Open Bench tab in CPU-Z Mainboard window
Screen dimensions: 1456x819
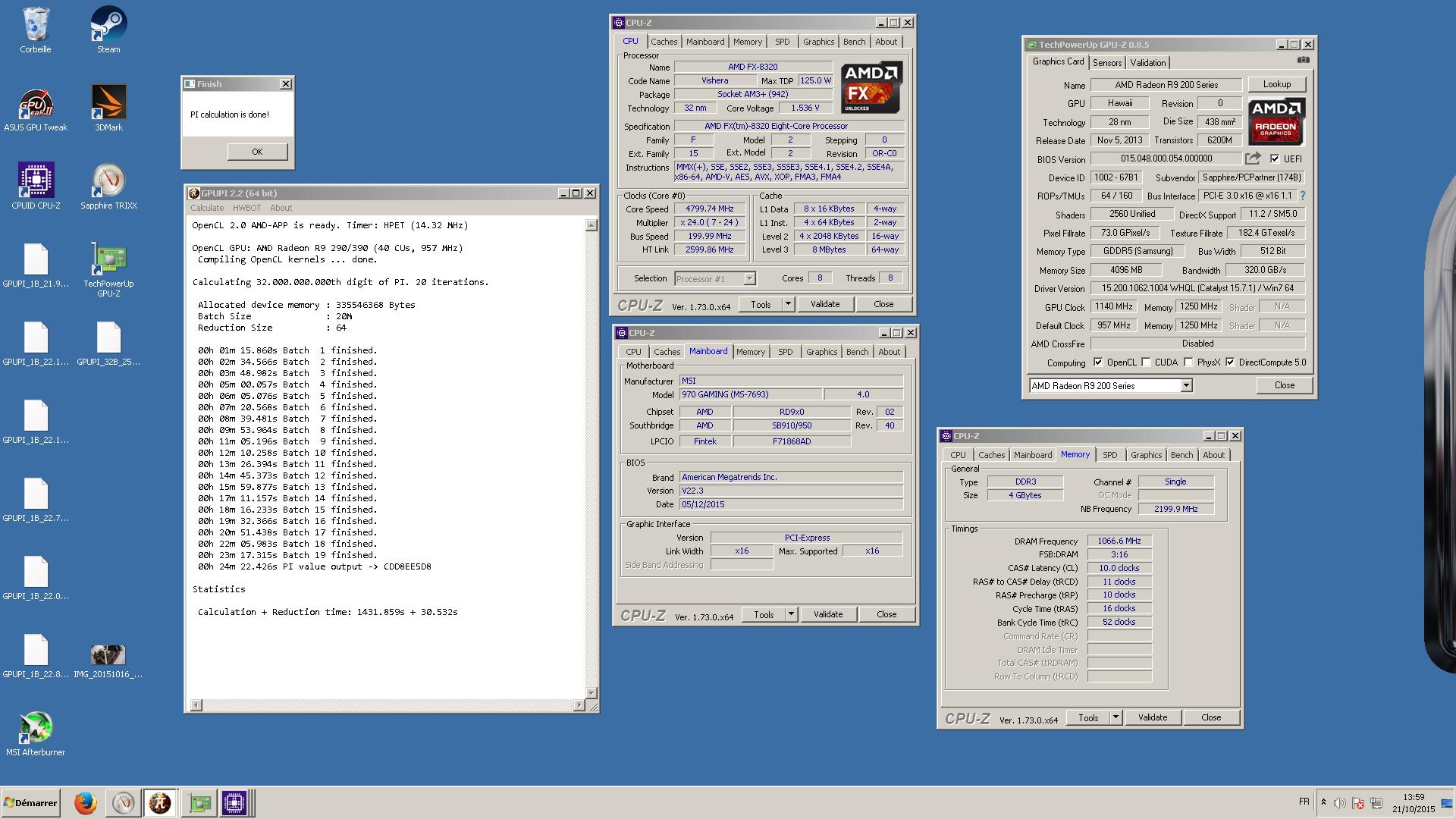coord(857,352)
